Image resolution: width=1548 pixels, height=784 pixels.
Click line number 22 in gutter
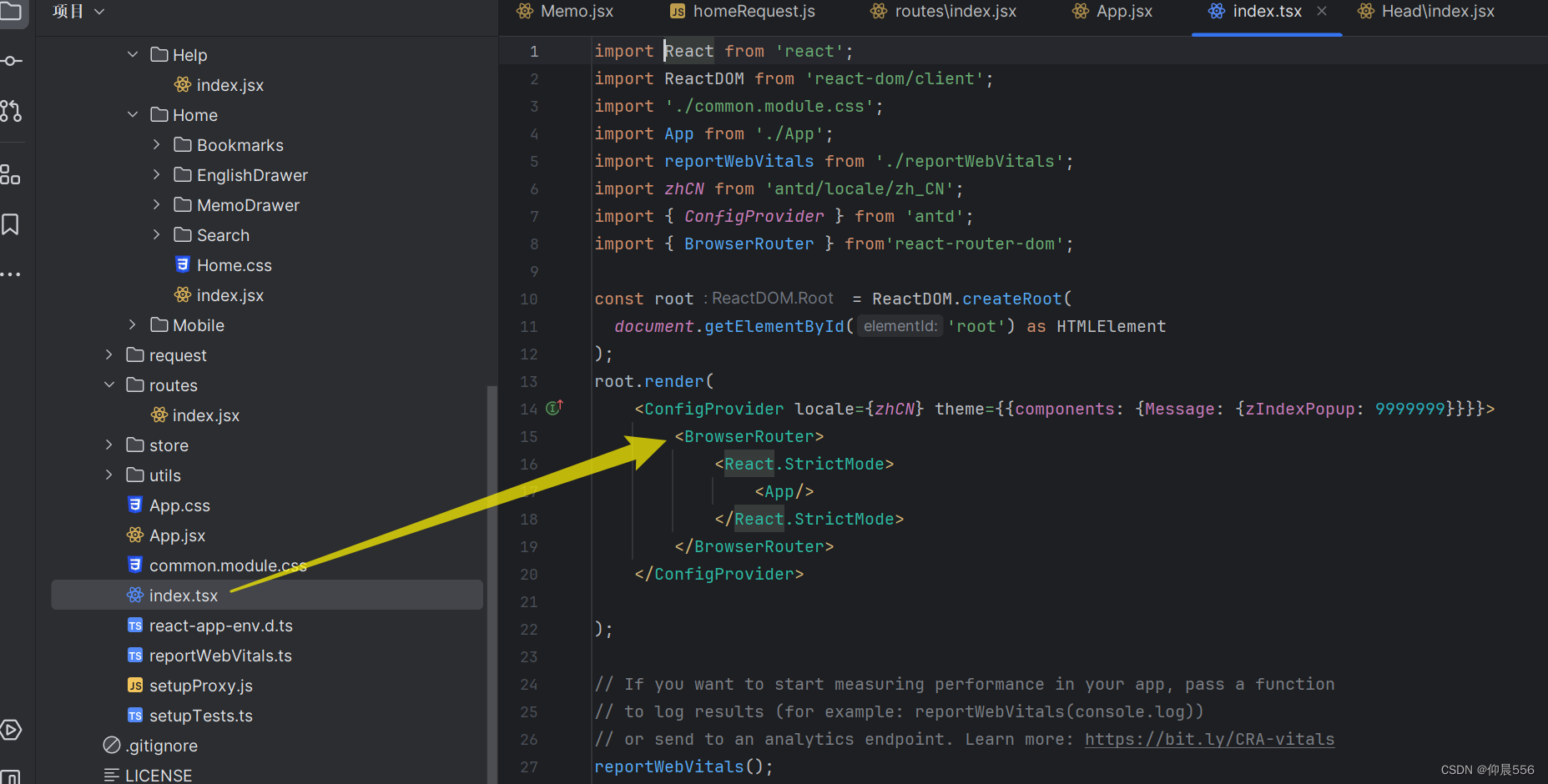(529, 629)
